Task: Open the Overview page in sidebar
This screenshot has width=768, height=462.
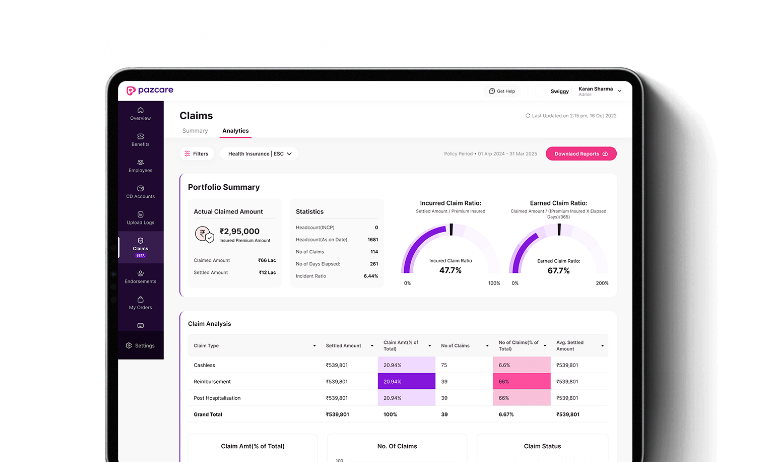Action: tap(140, 114)
